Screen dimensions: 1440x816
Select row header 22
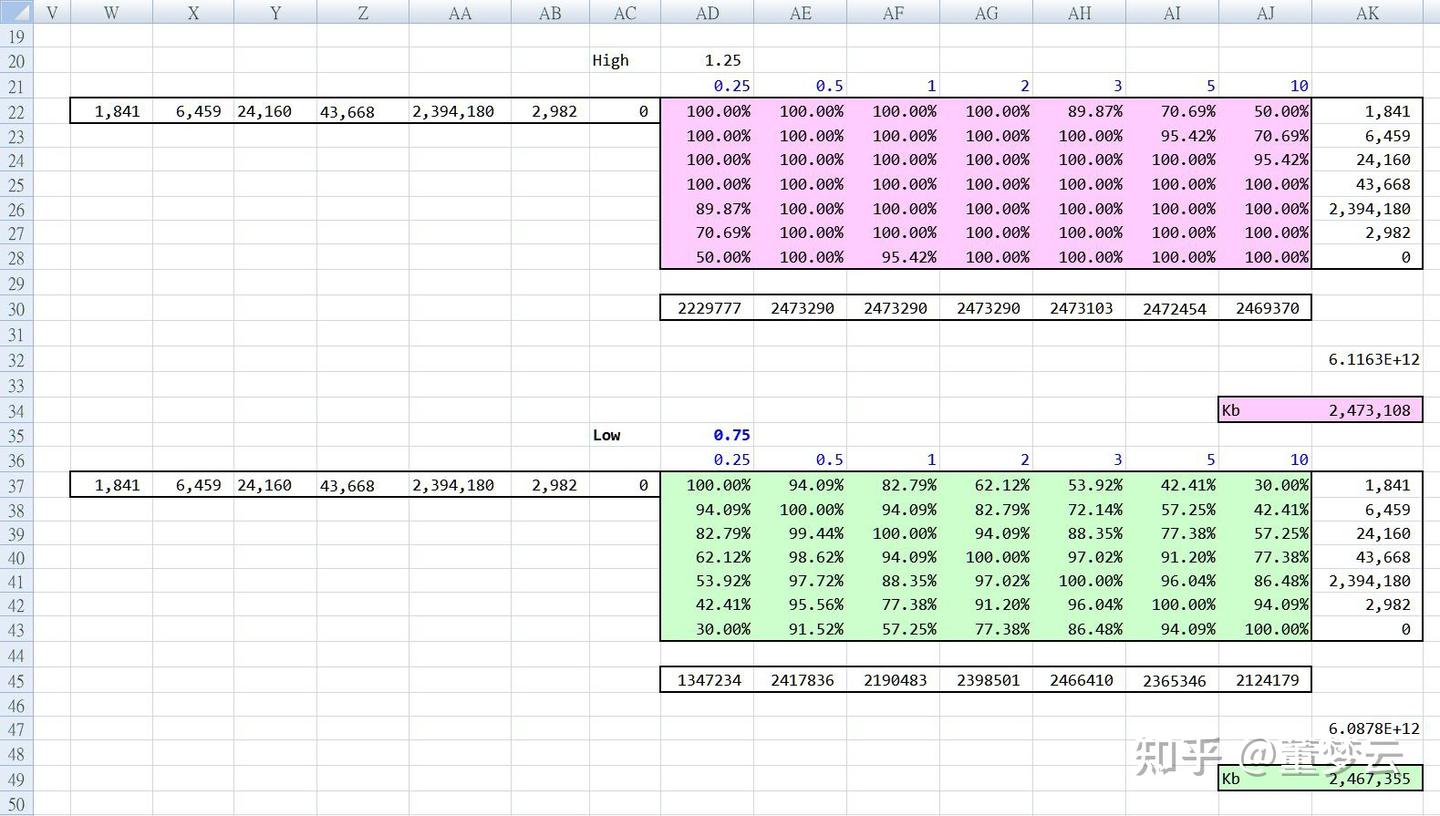click(x=16, y=111)
